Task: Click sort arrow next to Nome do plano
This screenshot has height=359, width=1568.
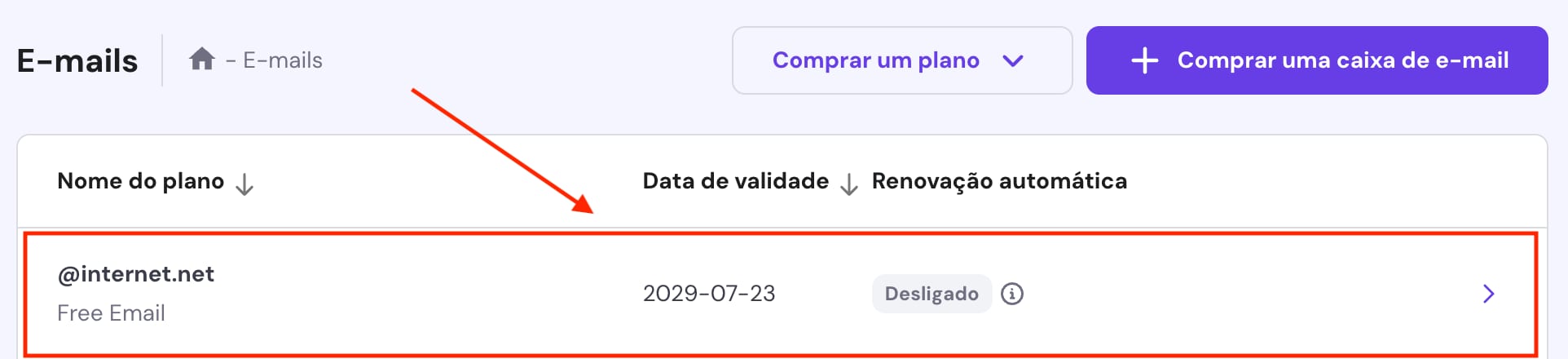Action: point(244,185)
